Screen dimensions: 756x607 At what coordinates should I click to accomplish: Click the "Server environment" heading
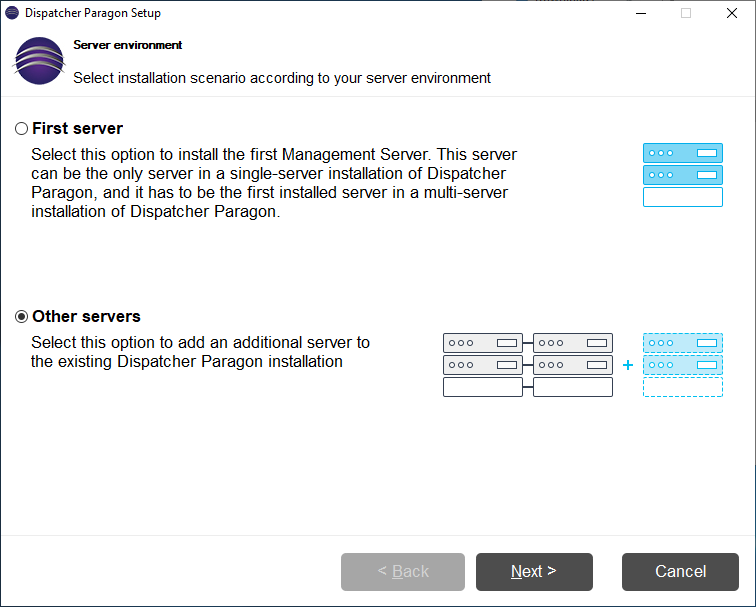[x=128, y=46]
